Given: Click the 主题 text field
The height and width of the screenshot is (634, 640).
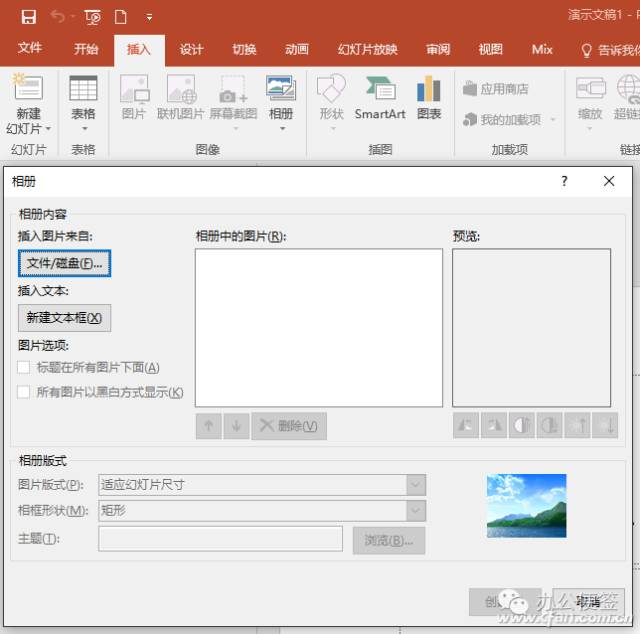Looking at the screenshot, I should click(x=220, y=539).
